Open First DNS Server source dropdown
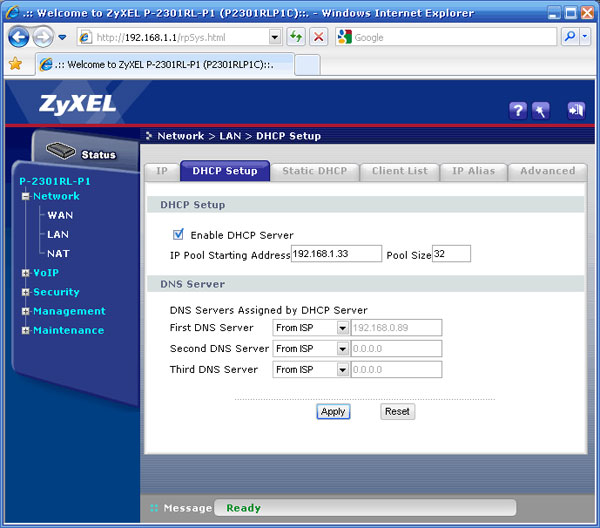This screenshot has width=600, height=528. [x=342, y=327]
